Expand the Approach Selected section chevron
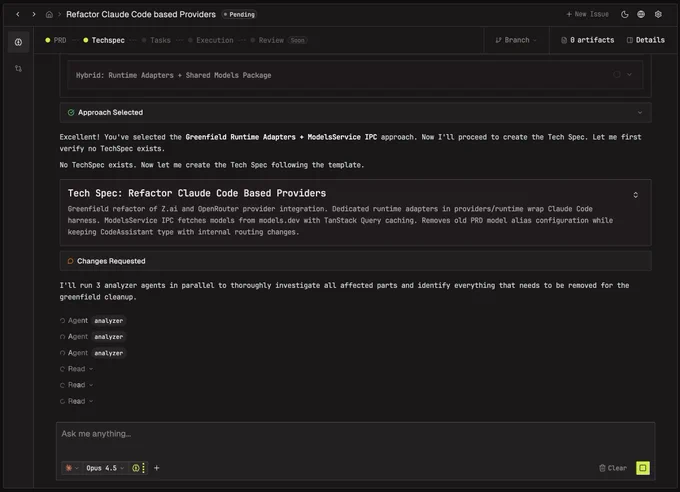680x492 pixels. [x=640, y=113]
